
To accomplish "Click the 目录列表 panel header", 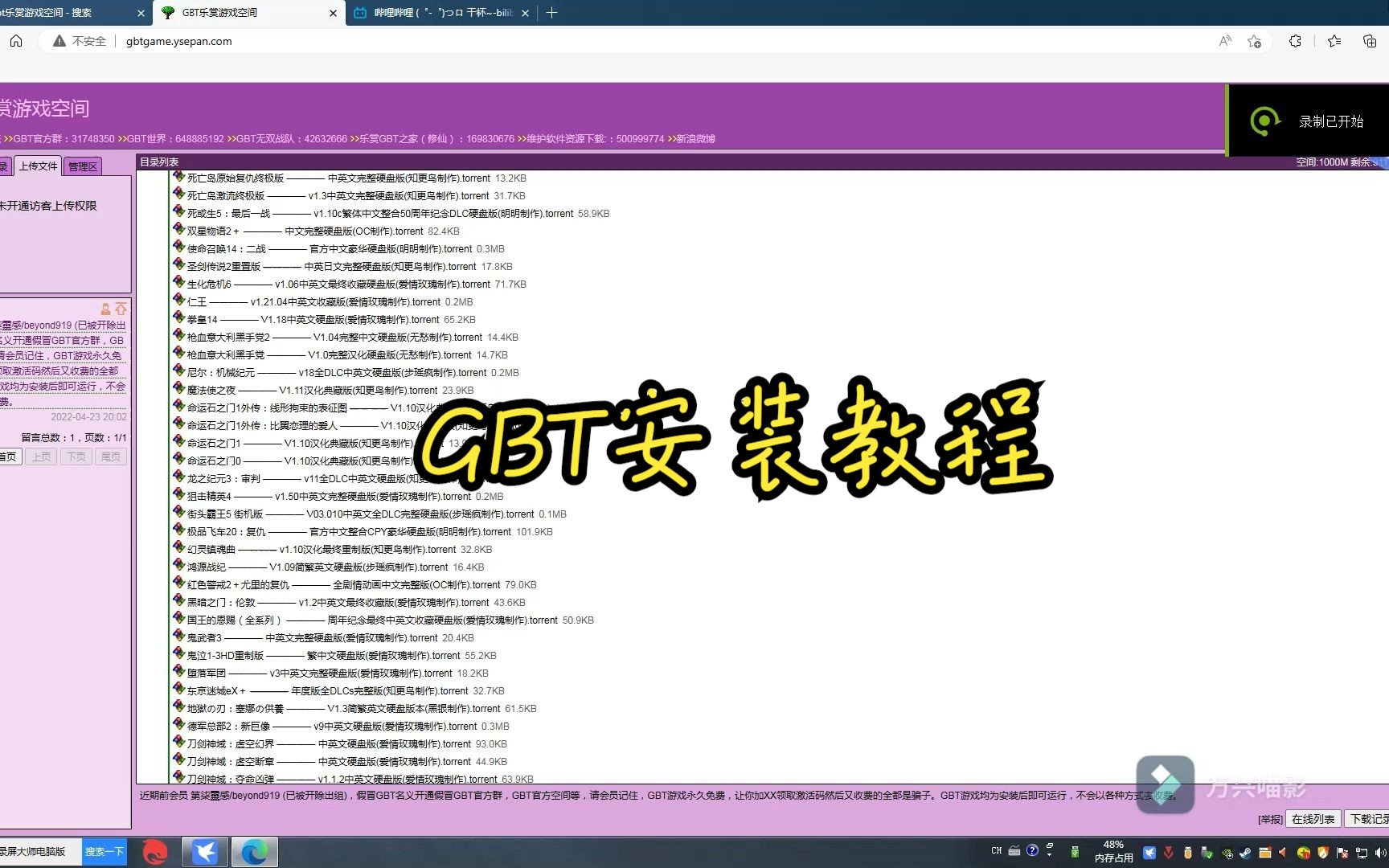I will click(159, 162).
